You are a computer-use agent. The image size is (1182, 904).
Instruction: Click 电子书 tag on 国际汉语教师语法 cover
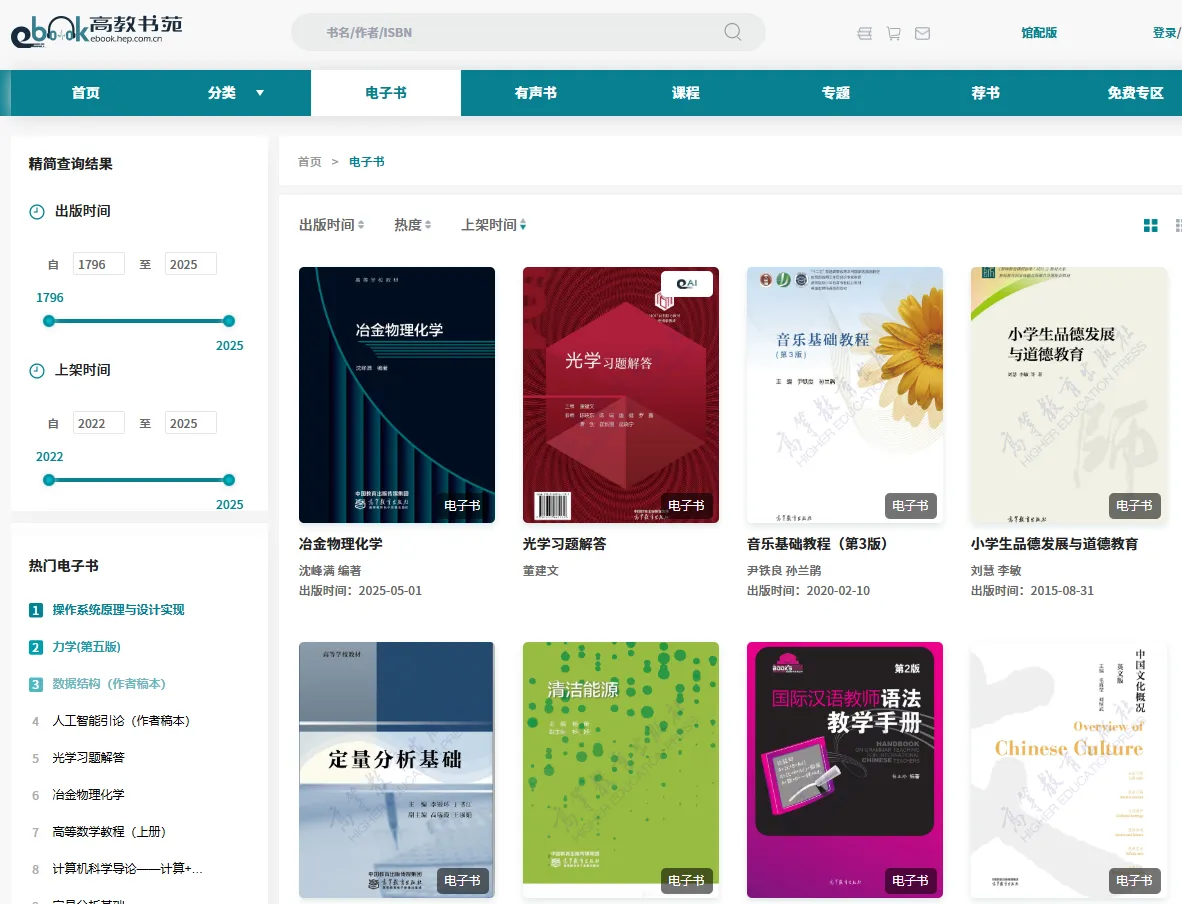[910, 880]
